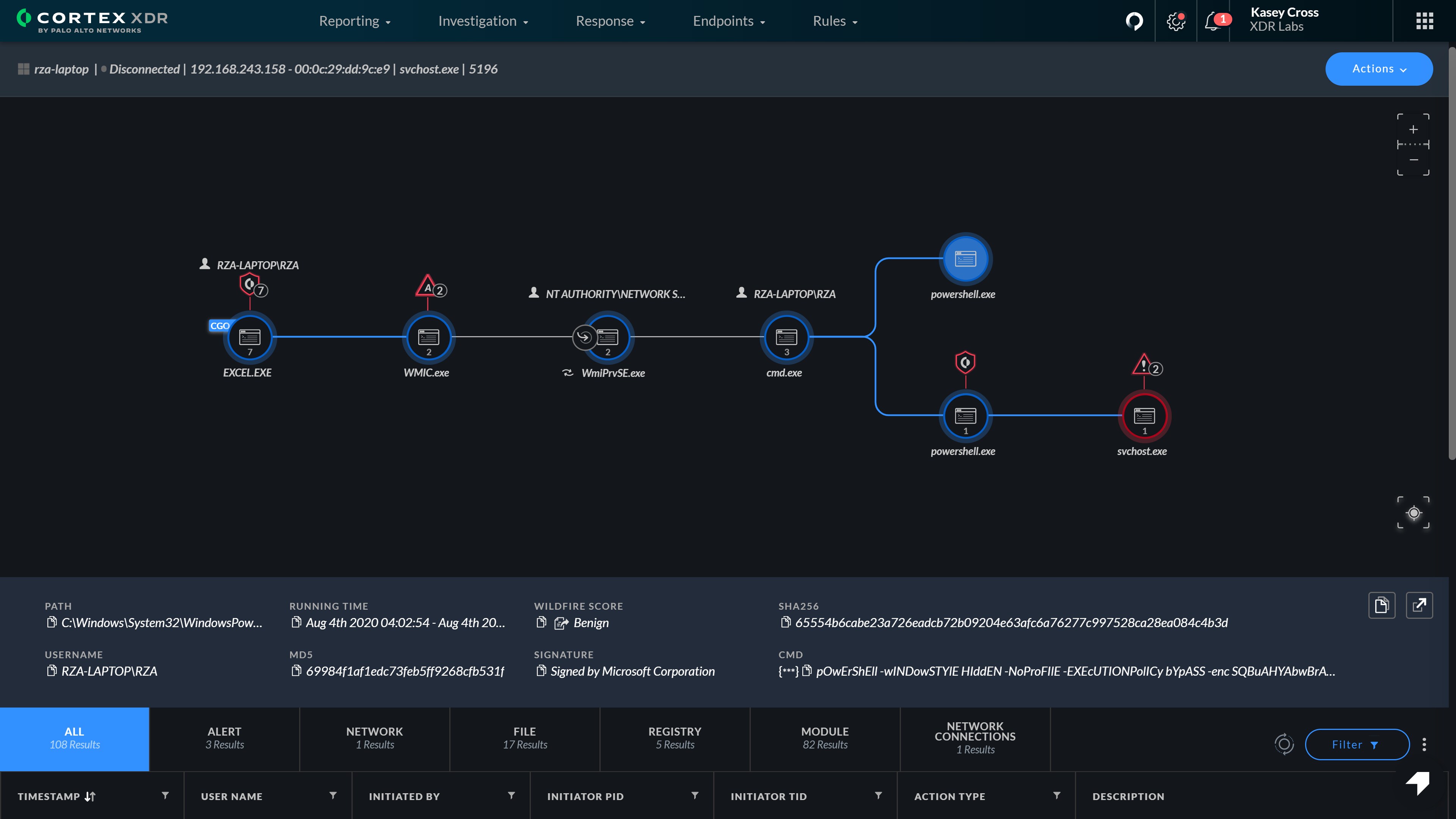Click the zoom out minus control
1456x819 pixels.
point(1413,160)
